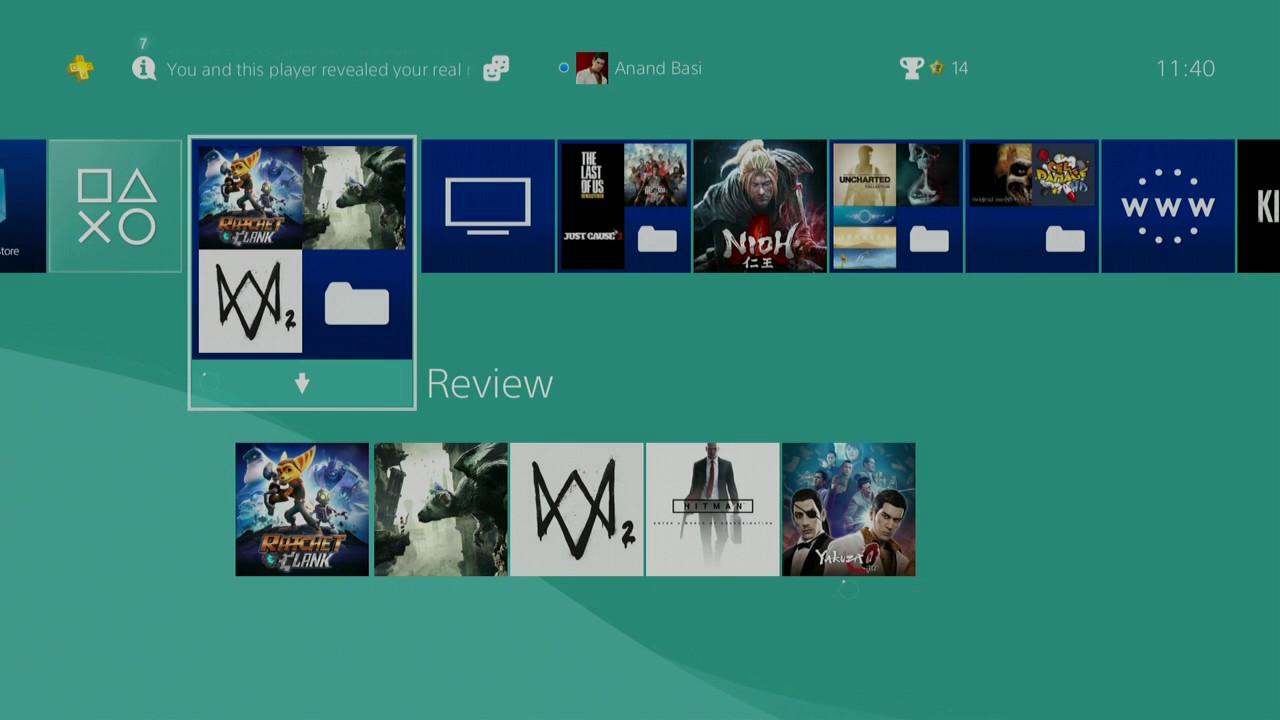Click the Anand Basi profile avatar
This screenshot has width=1280, height=720.
click(x=592, y=68)
